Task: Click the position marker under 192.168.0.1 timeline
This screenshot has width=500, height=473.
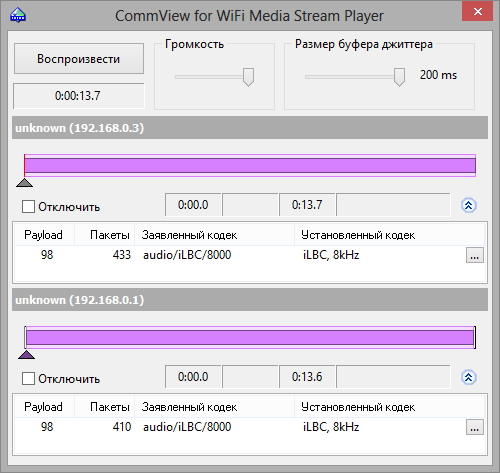Action: pyautogui.click(x=26, y=355)
